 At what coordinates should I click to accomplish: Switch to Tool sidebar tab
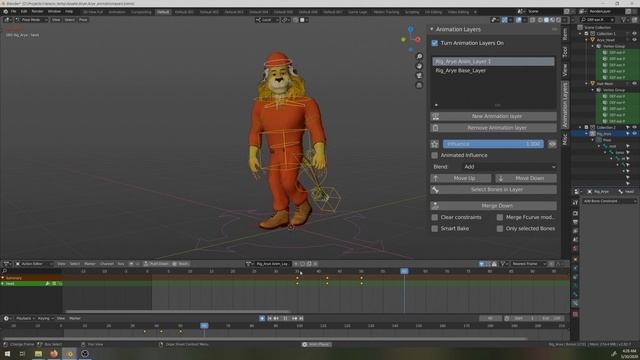click(x=565, y=51)
